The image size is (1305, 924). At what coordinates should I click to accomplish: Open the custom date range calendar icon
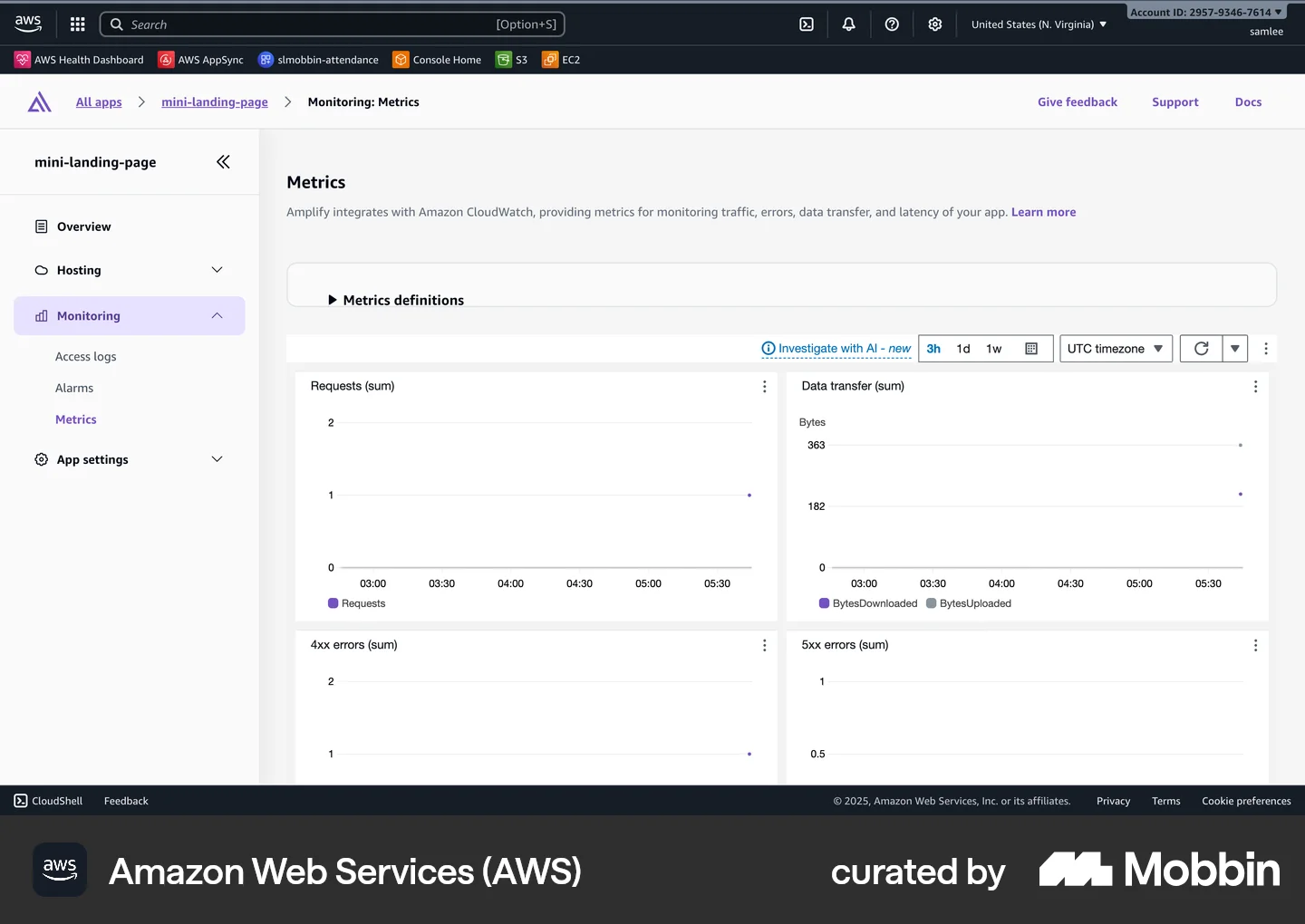tap(1031, 349)
